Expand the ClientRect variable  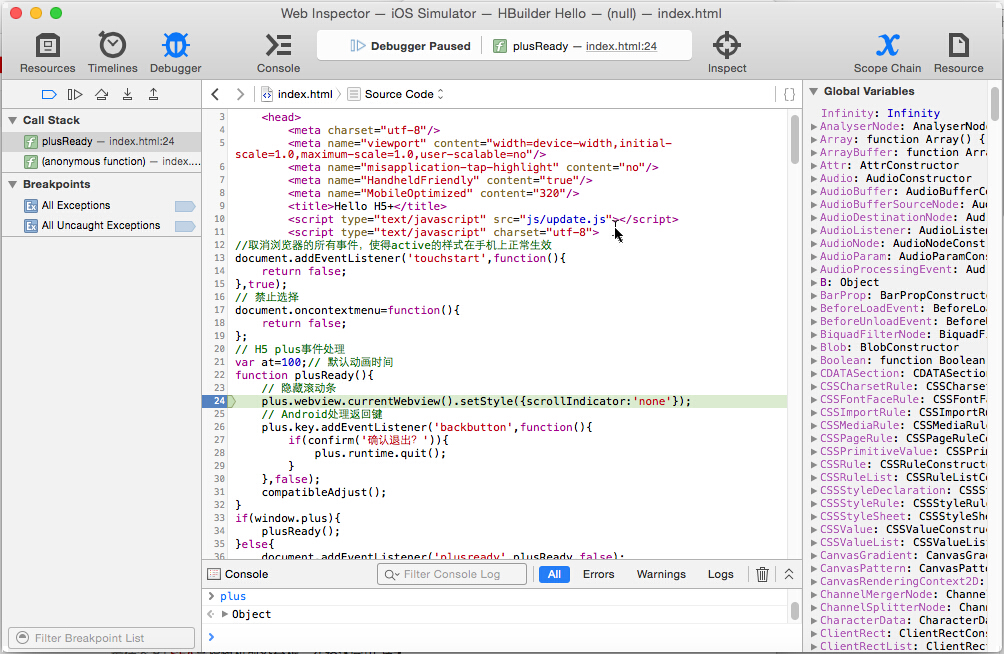click(x=814, y=634)
